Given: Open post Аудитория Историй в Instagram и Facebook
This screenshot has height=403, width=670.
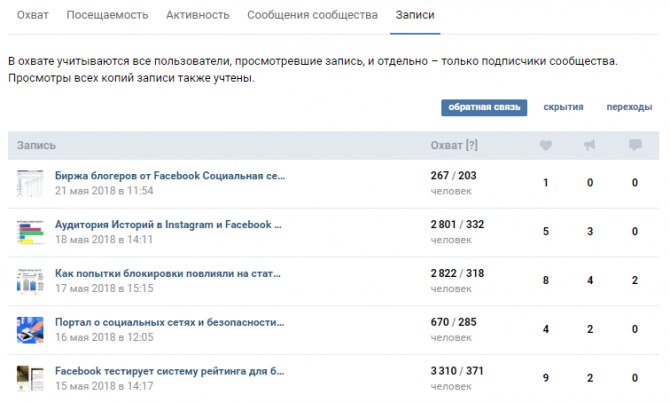Looking at the screenshot, I should [x=168, y=225].
